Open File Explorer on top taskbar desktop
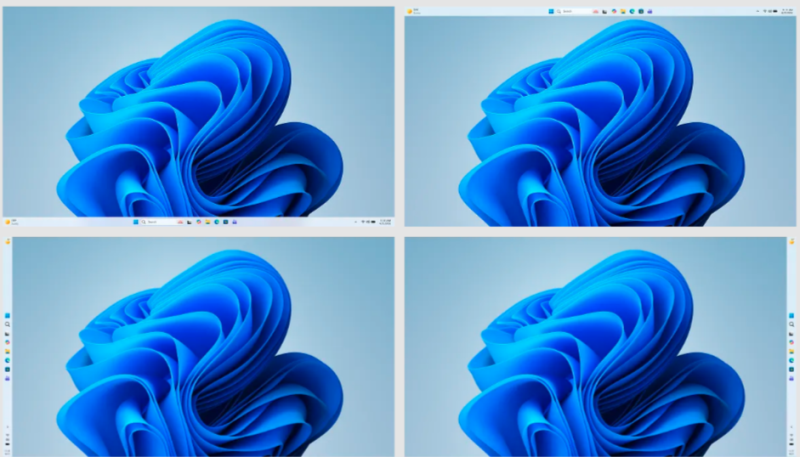 (x=623, y=11)
